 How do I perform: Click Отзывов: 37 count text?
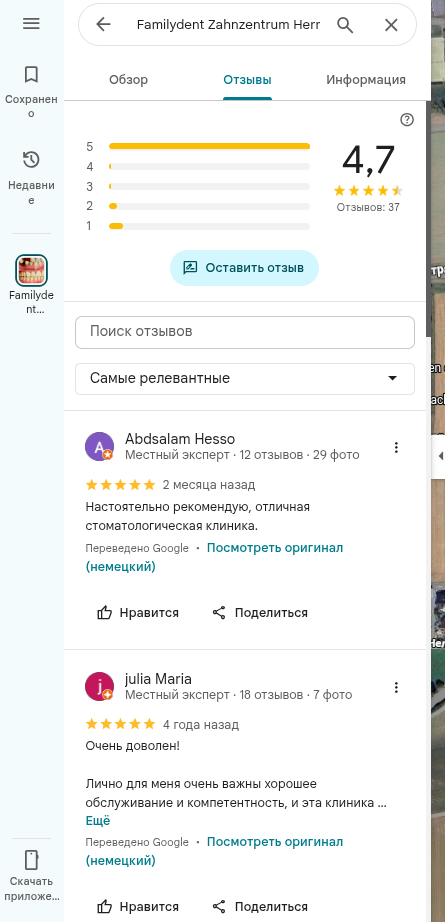(368, 207)
